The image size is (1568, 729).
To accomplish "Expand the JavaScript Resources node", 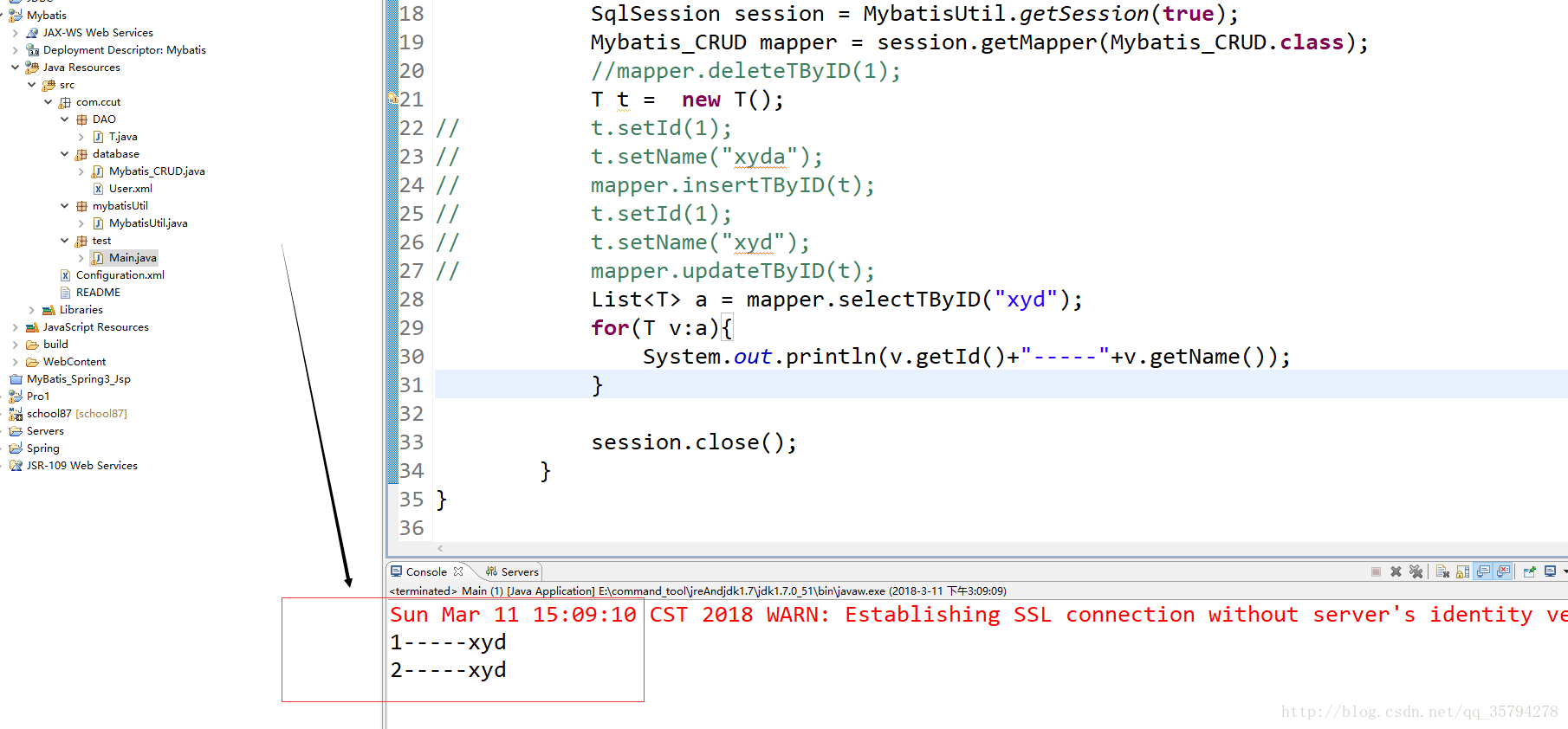I will (x=15, y=327).
